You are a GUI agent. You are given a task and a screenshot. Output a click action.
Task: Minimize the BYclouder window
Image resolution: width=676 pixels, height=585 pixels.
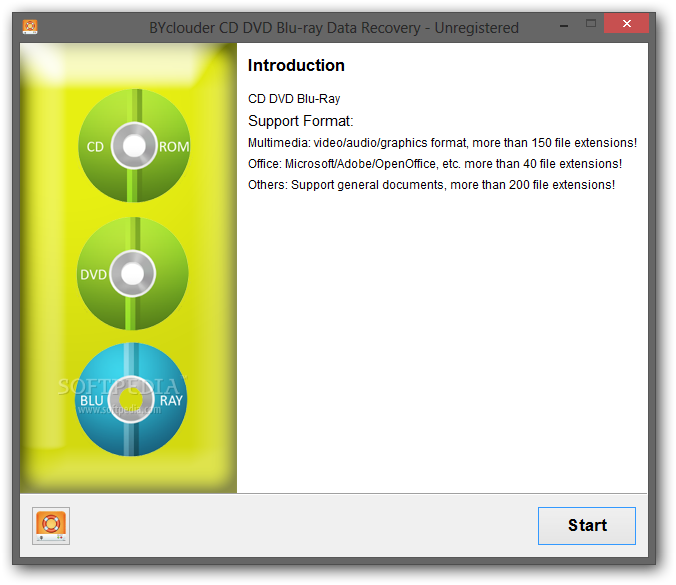(x=563, y=26)
